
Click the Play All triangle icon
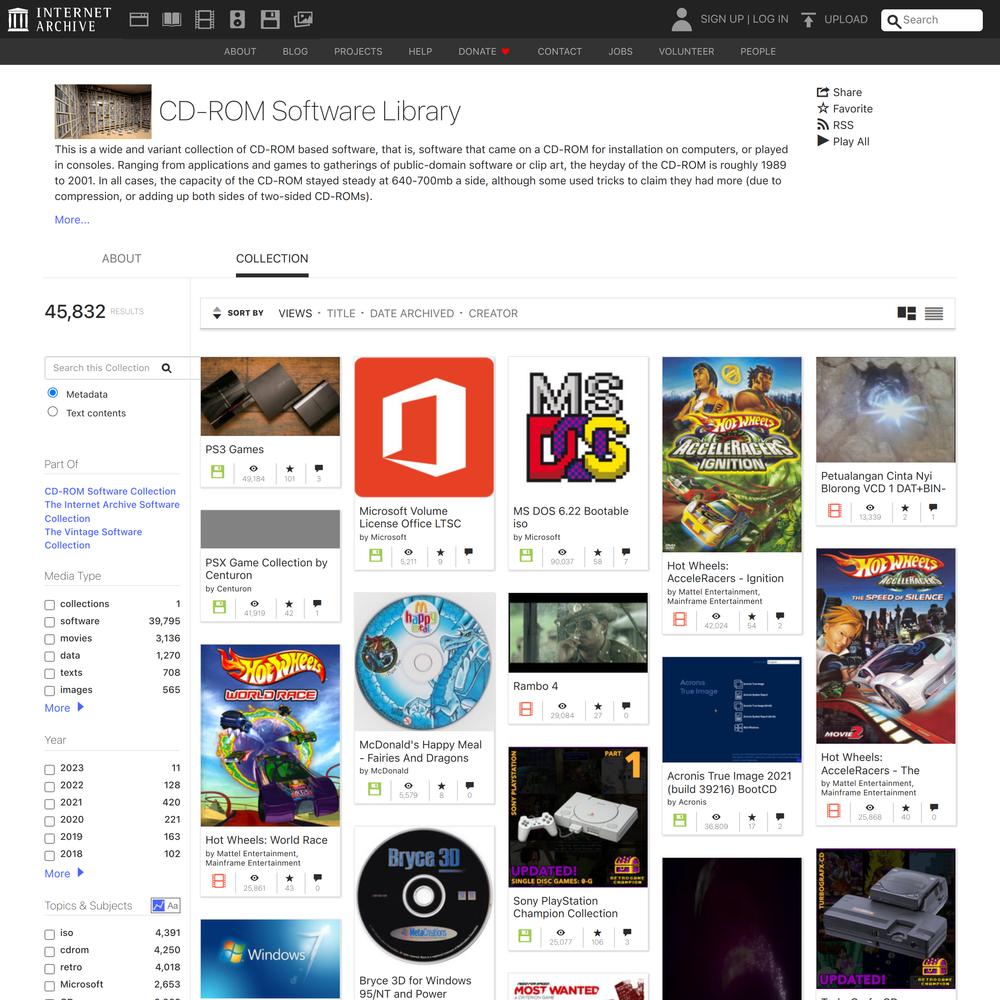tap(823, 141)
